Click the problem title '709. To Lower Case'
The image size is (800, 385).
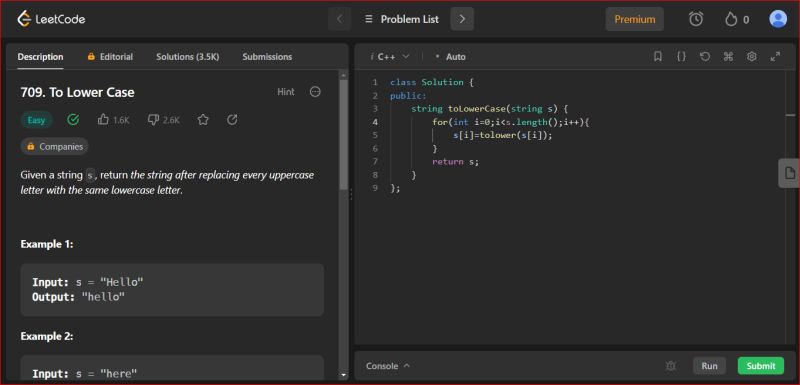click(78, 92)
